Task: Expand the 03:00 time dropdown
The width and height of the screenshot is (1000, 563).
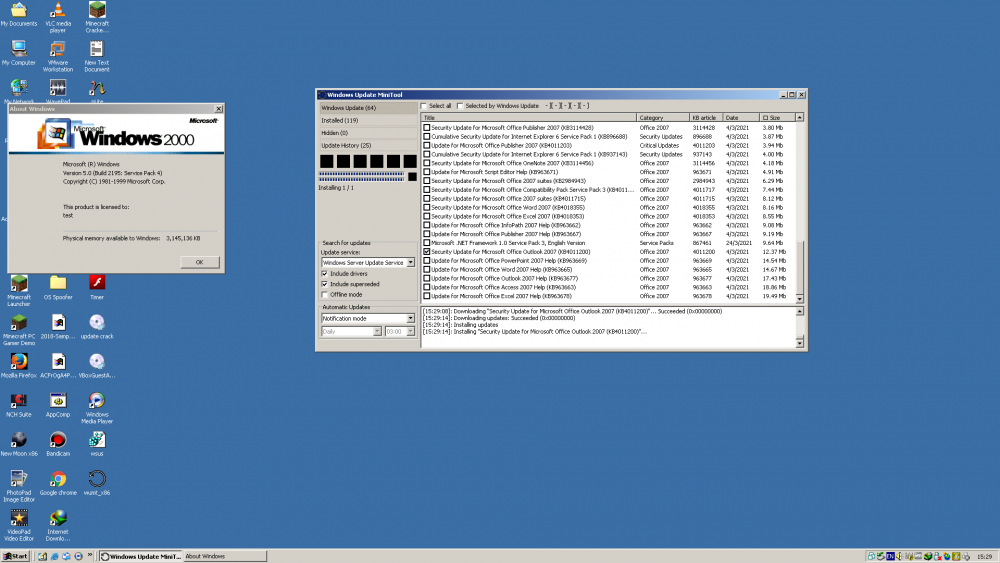Action: coord(410,332)
